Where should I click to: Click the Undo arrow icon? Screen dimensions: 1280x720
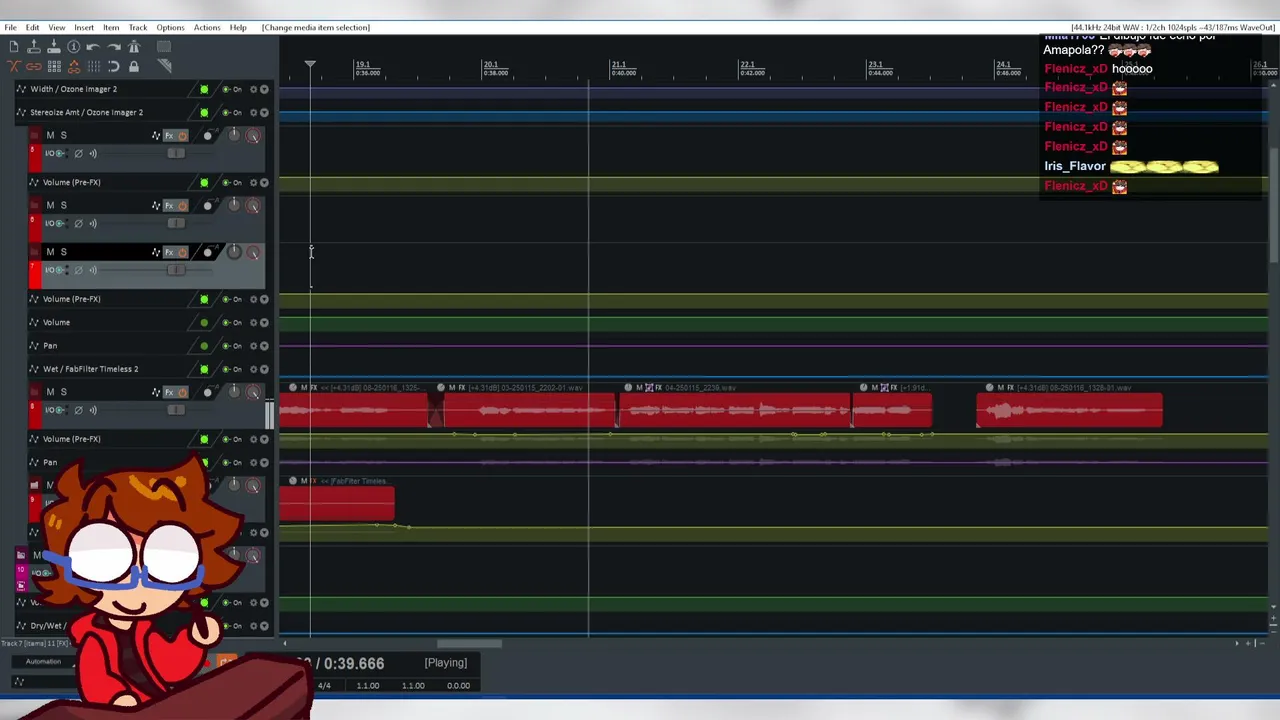(x=93, y=47)
